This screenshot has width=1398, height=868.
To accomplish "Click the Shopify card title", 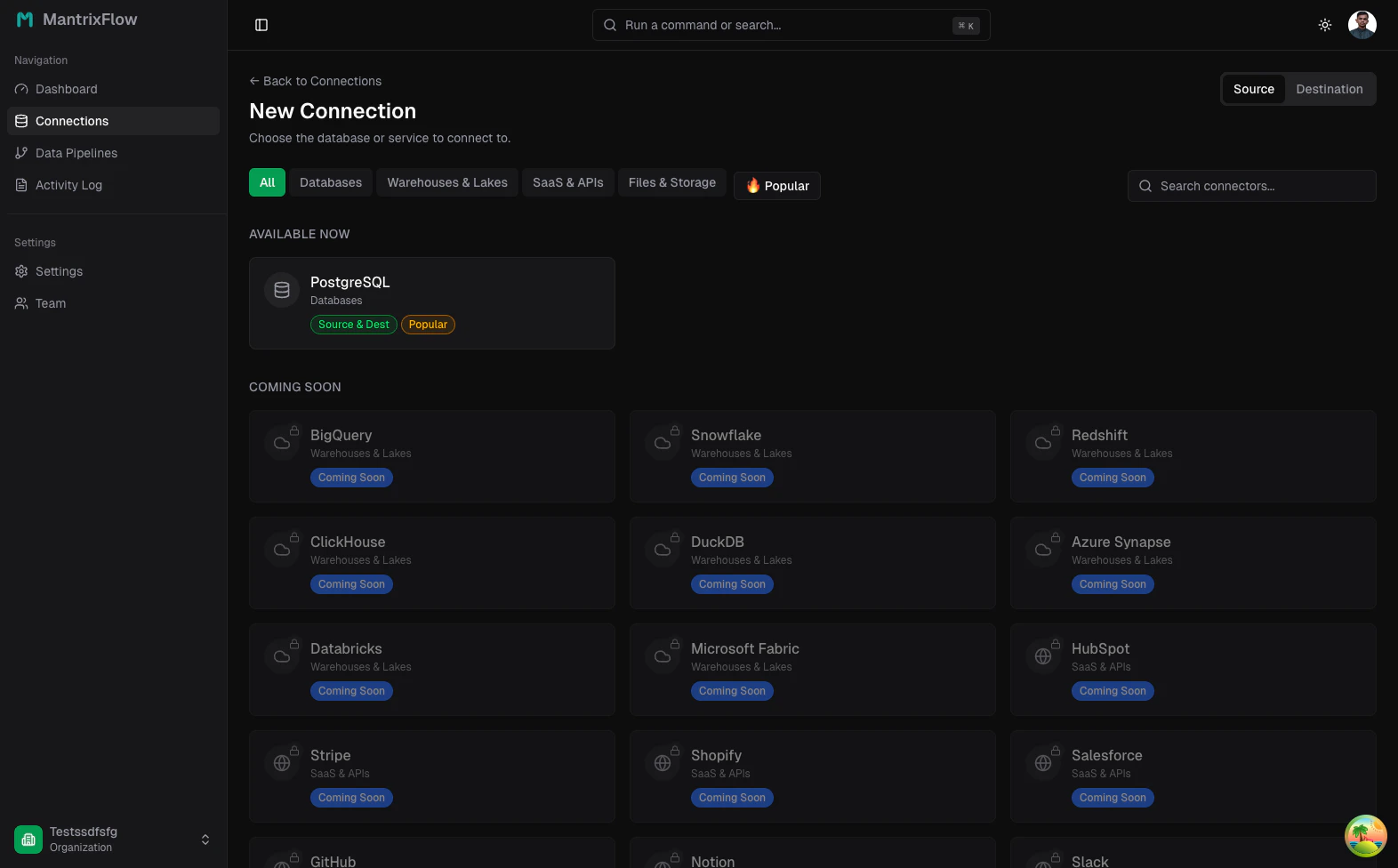I will pos(716,755).
